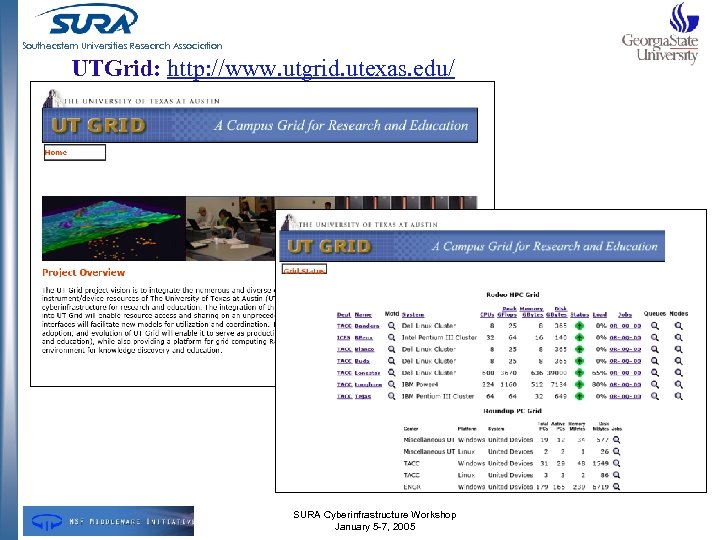Open the Lonestar system name link

(367, 372)
